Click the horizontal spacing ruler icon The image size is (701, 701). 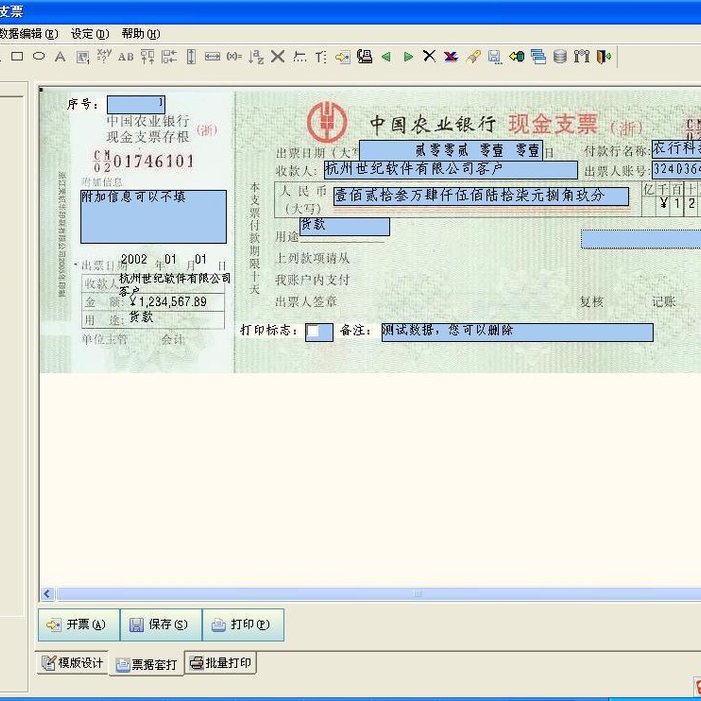(300, 56)
